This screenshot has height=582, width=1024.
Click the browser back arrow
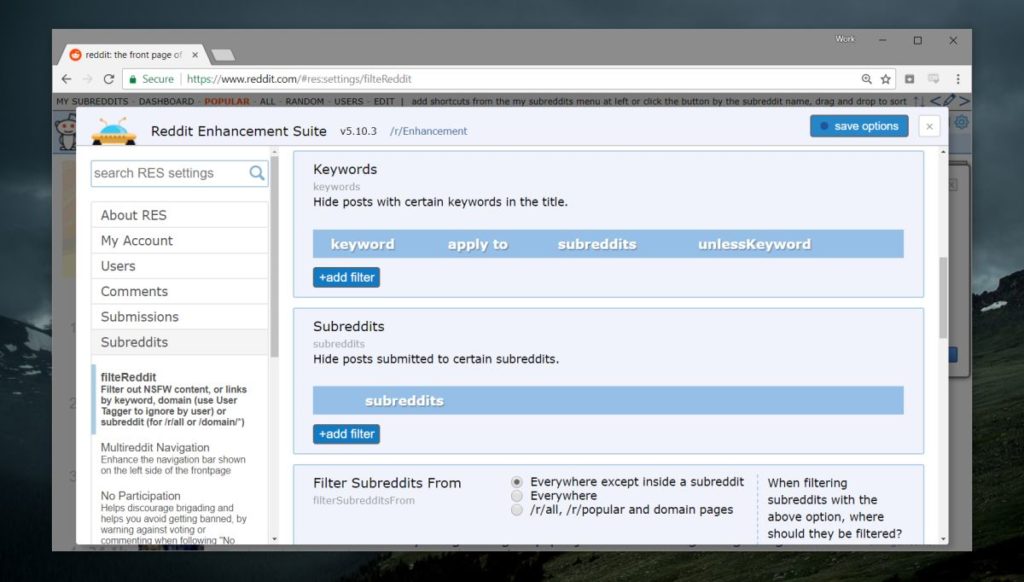tap(67, 79)
